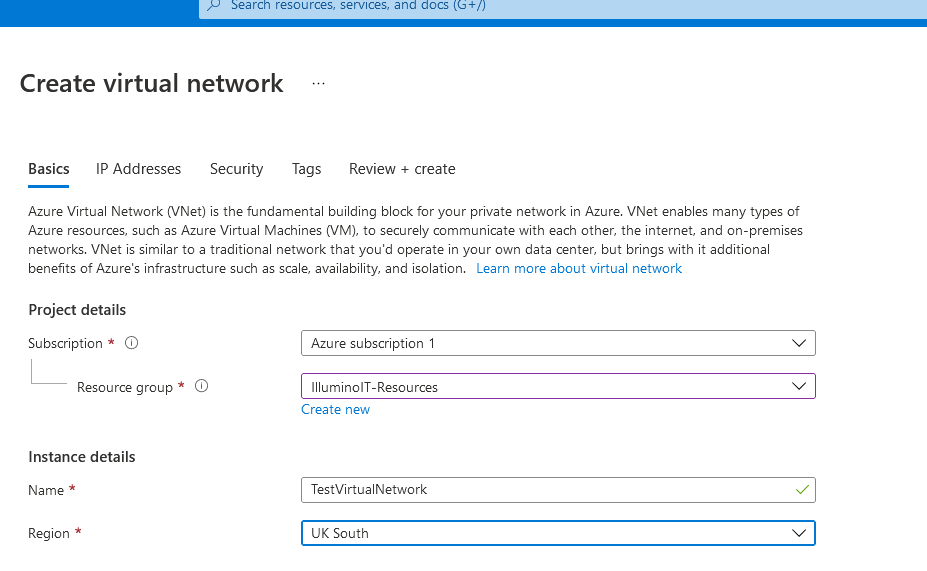Focus the Name input field
927x571 pixels.
click(558, 490)
